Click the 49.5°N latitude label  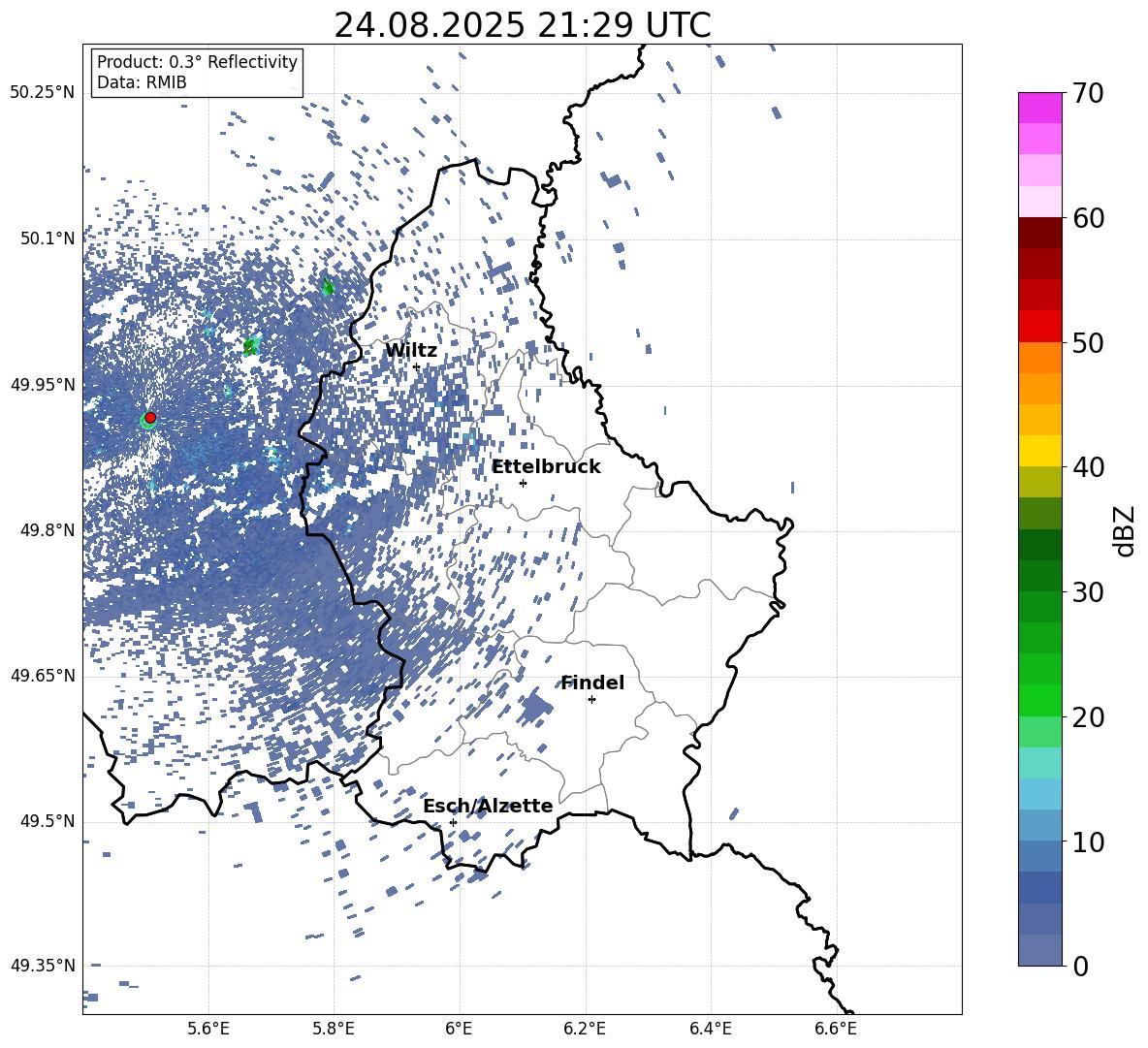click(x=48, y=821)
